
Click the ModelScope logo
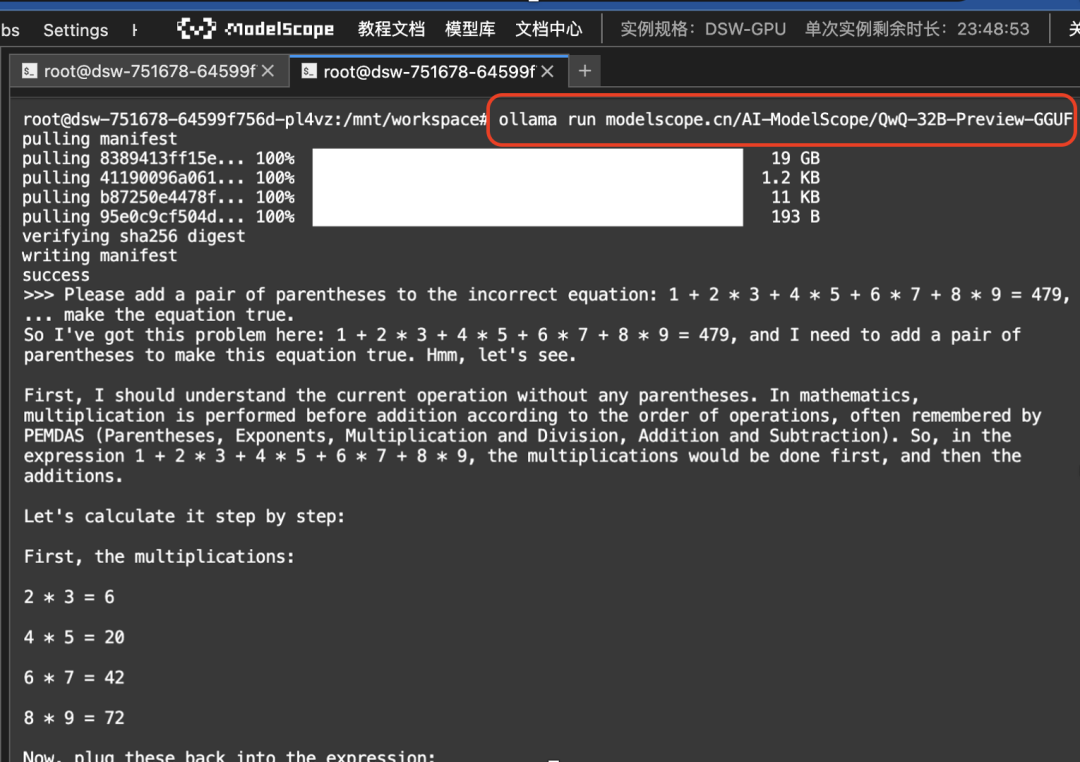256,29
